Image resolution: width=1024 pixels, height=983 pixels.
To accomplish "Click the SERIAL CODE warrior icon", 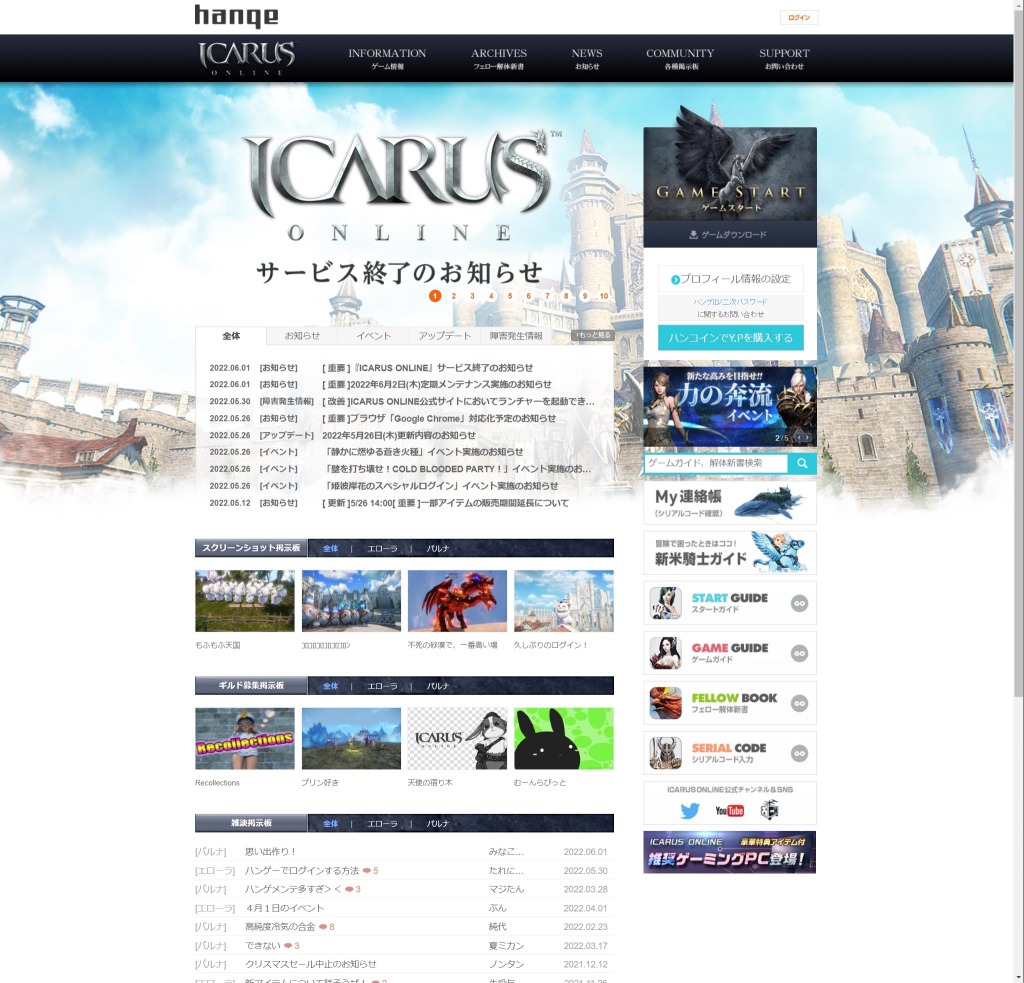I will [665, 753].
